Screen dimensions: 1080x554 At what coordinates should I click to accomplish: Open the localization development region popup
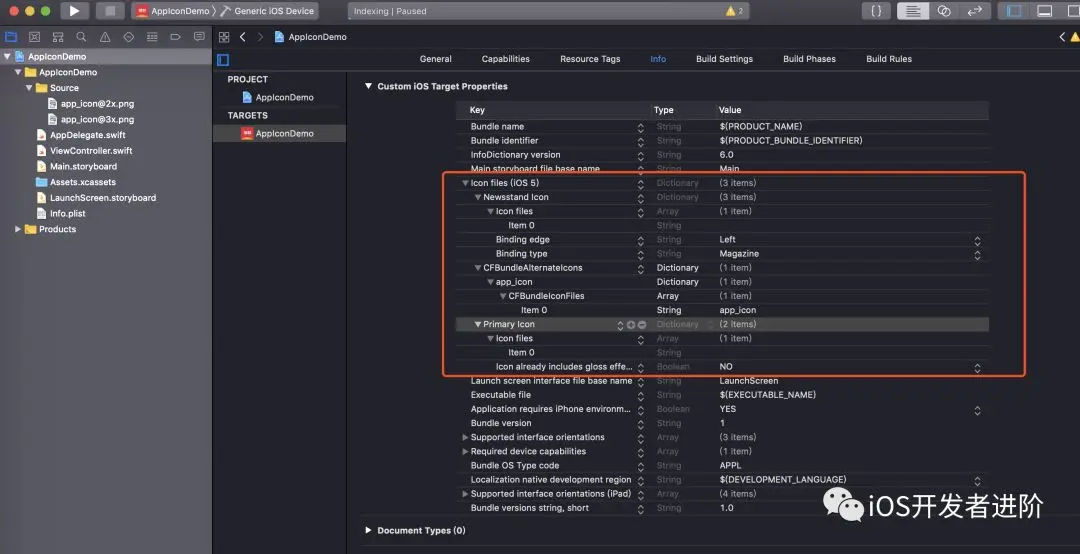(x=977, y=481)
